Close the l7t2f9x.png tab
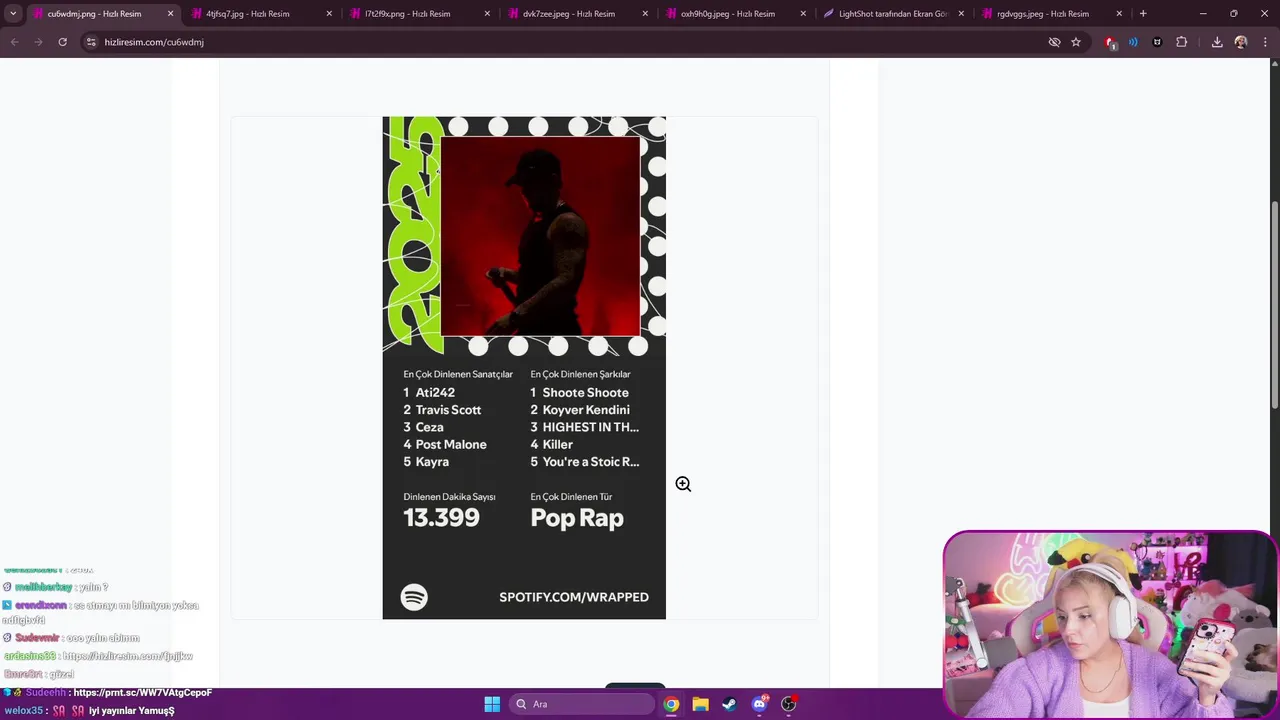Viewport: 1280px width, 720px height. [x=487, y=14]
